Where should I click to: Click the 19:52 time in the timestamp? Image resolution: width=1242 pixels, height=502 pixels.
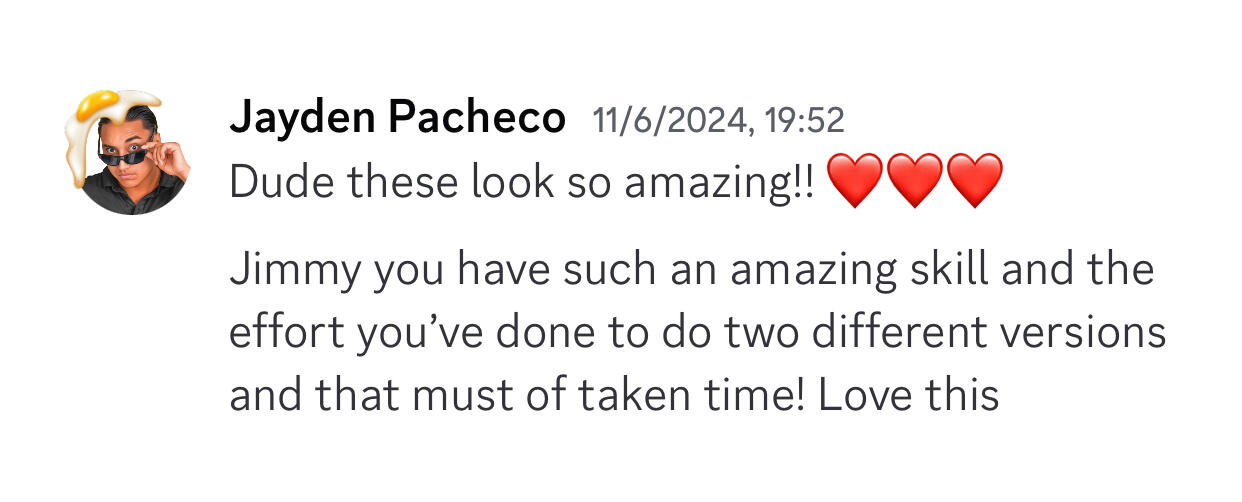(x=805, y=121)
